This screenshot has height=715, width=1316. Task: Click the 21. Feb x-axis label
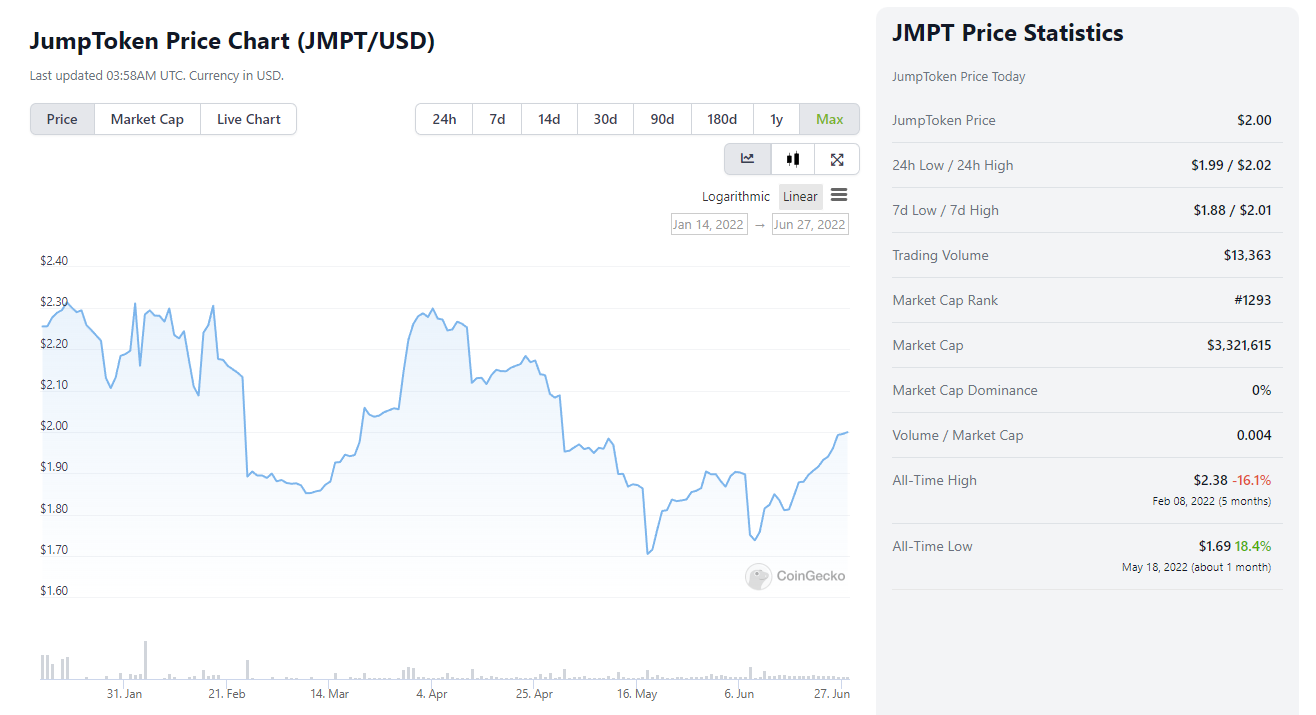[227, 694]
